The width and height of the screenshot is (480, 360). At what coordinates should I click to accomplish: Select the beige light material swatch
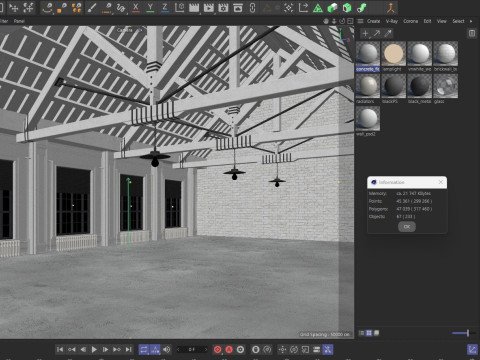click(394, 54)
